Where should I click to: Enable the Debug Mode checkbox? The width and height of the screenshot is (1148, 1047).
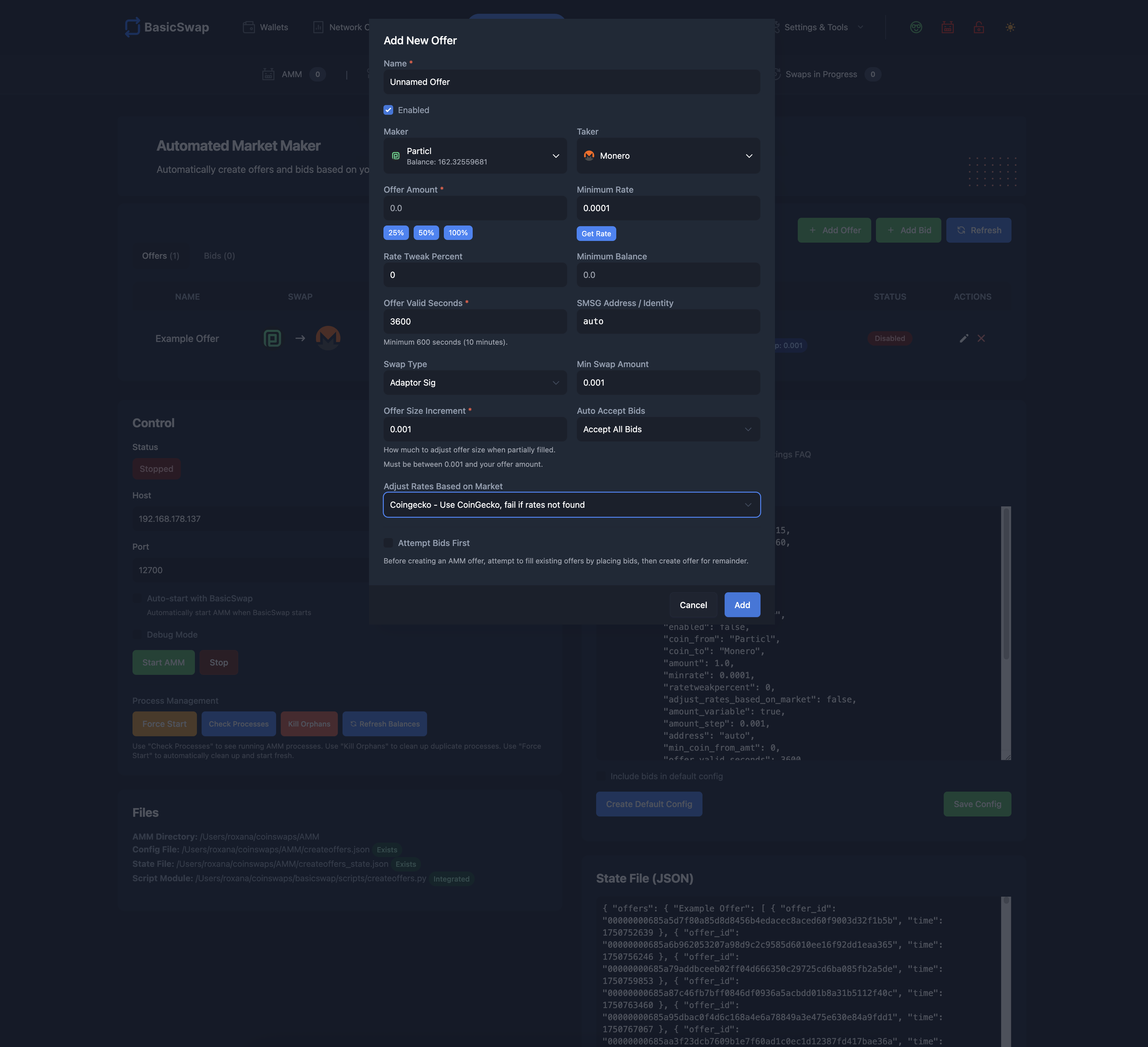[137, 635]
